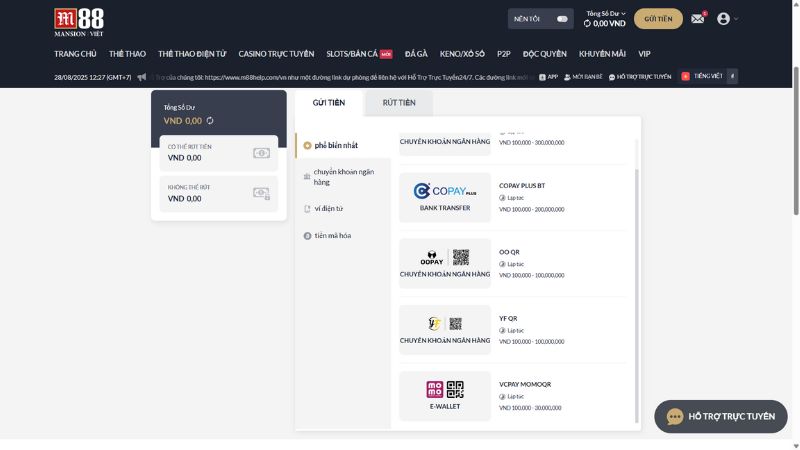800x450 pixels.
Task: Click the M88 Mansion logo
Action: point(78,20)
